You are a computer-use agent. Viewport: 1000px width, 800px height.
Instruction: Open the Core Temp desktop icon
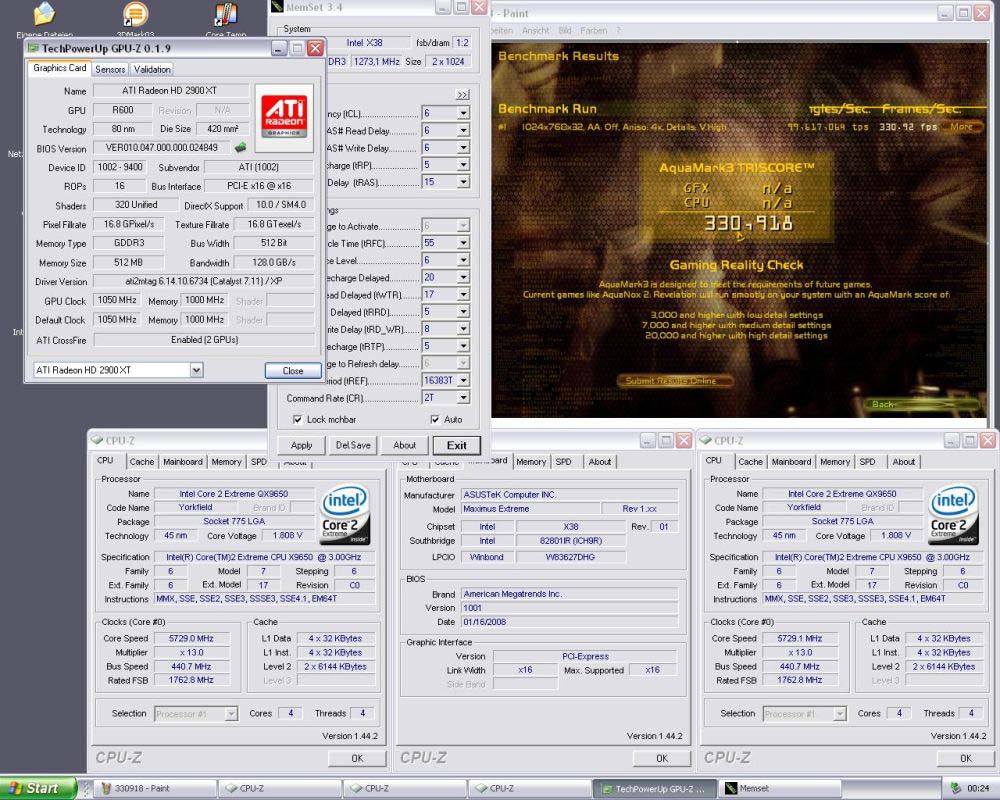(226, 16)
